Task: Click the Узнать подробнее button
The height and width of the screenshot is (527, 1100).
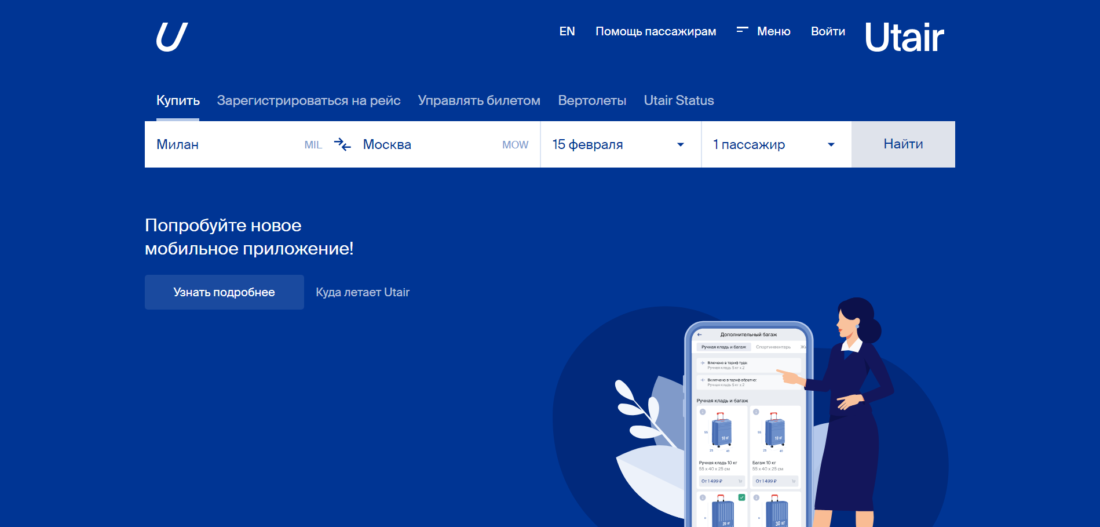Action: (224, 292)
